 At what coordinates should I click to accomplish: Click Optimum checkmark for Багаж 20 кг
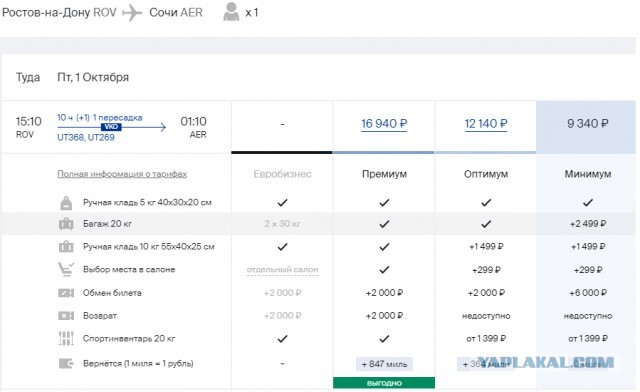486,224
